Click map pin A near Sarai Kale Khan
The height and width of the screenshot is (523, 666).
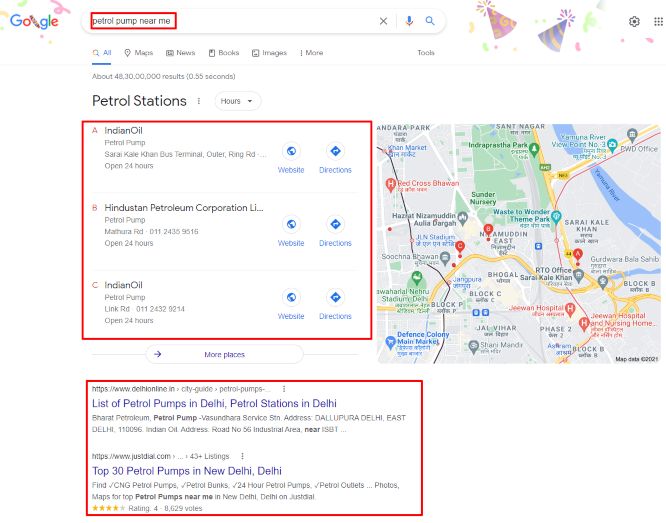tap(577, 255)
